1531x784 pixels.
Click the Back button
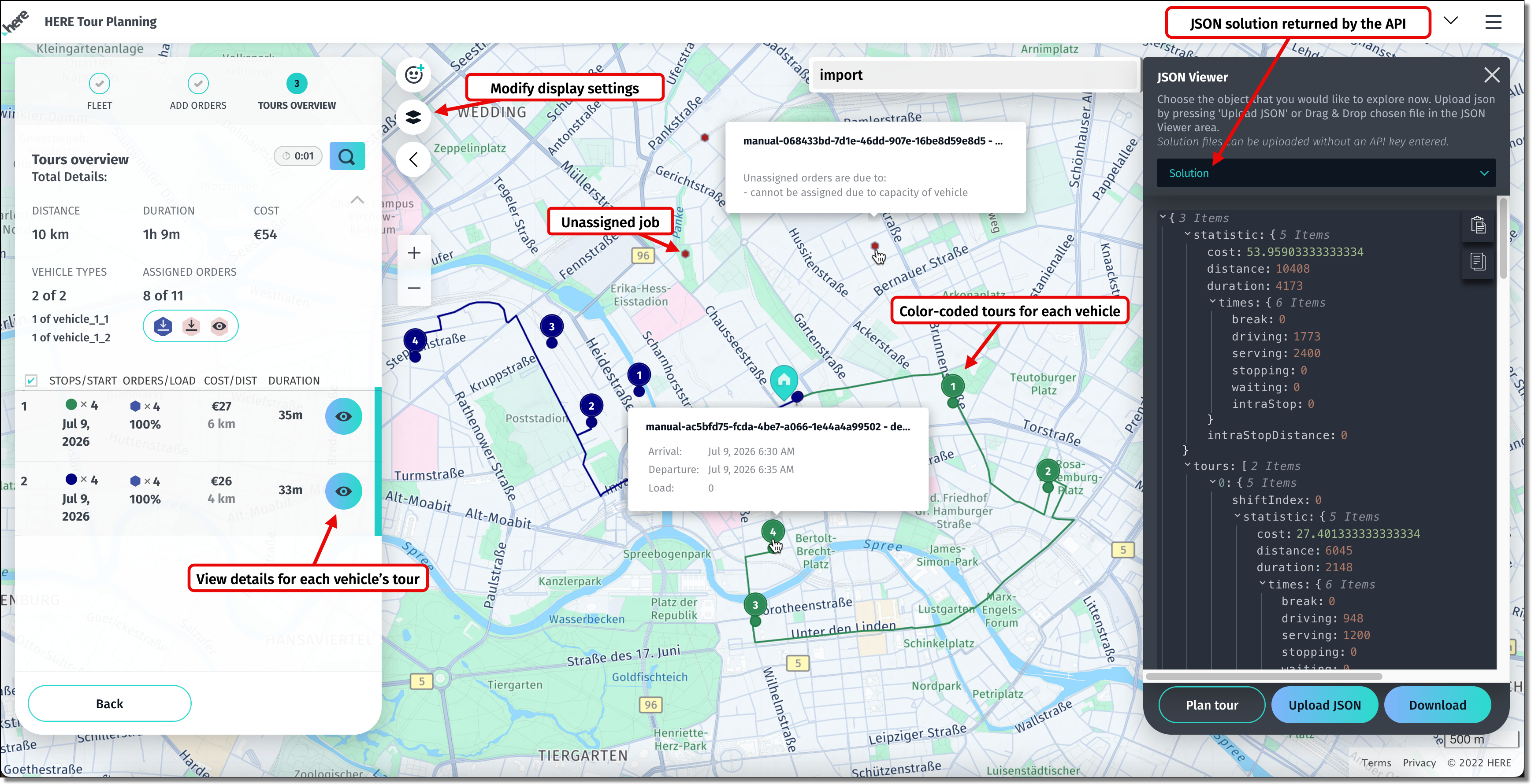click(x=109, y=704)
